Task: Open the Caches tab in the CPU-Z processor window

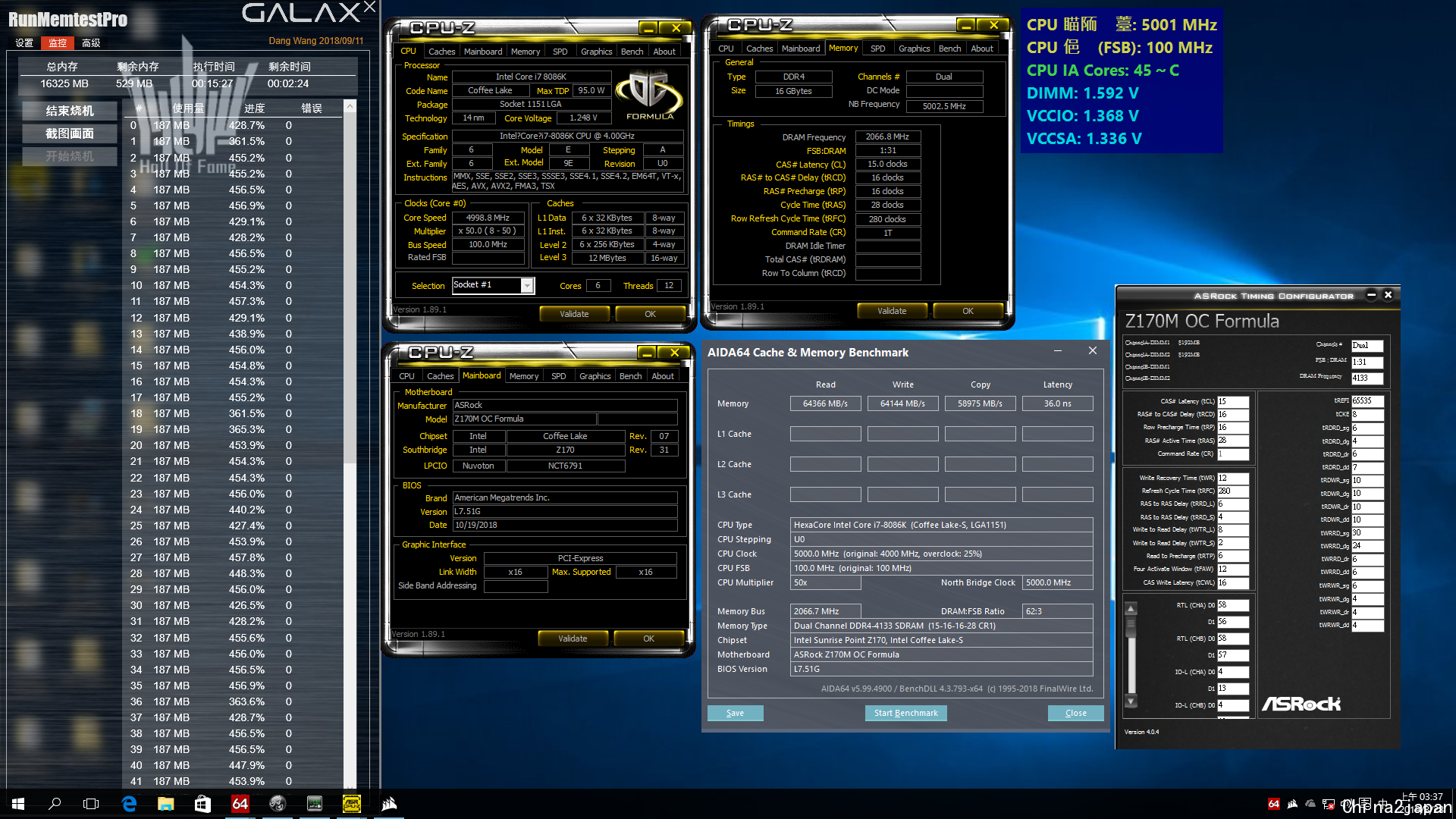Action: click(441, 52)
